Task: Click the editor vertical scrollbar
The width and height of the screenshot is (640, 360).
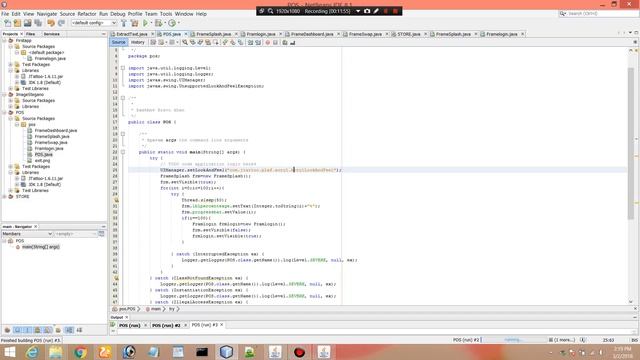Action: pyautogui.click(x=631, y=143)
